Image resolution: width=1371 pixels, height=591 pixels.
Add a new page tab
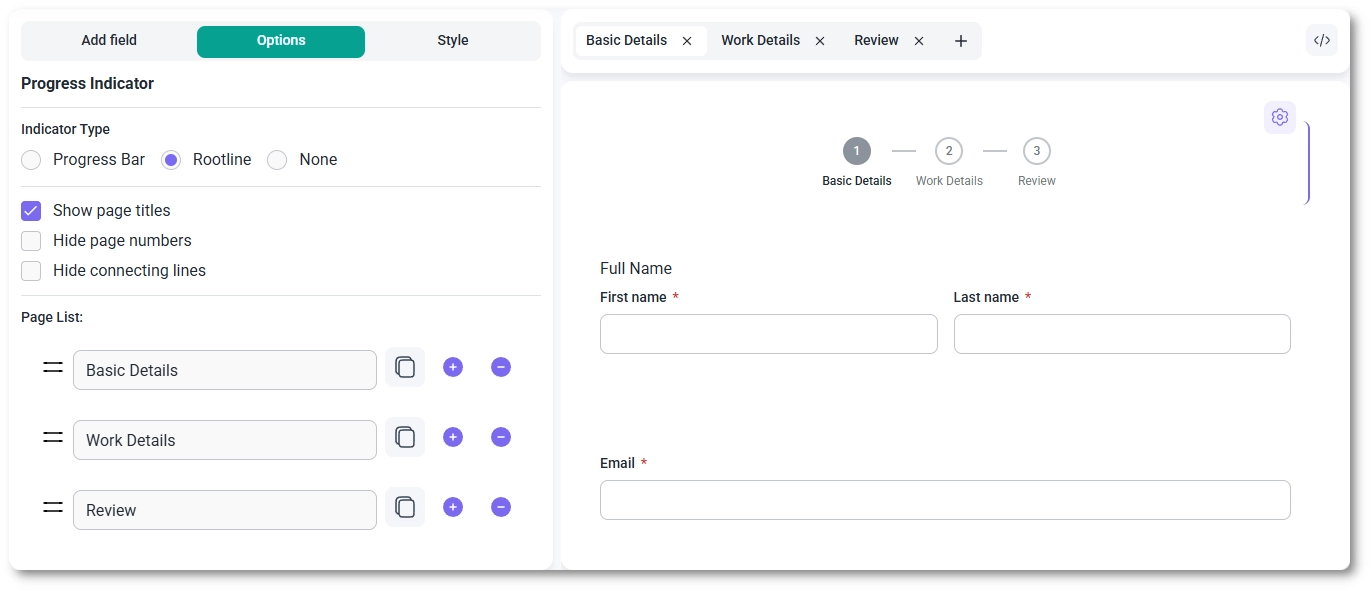[961, 41]
